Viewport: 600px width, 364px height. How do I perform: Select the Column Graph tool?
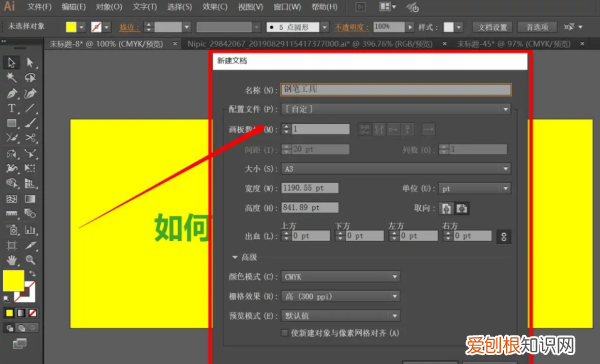point(30,230)
